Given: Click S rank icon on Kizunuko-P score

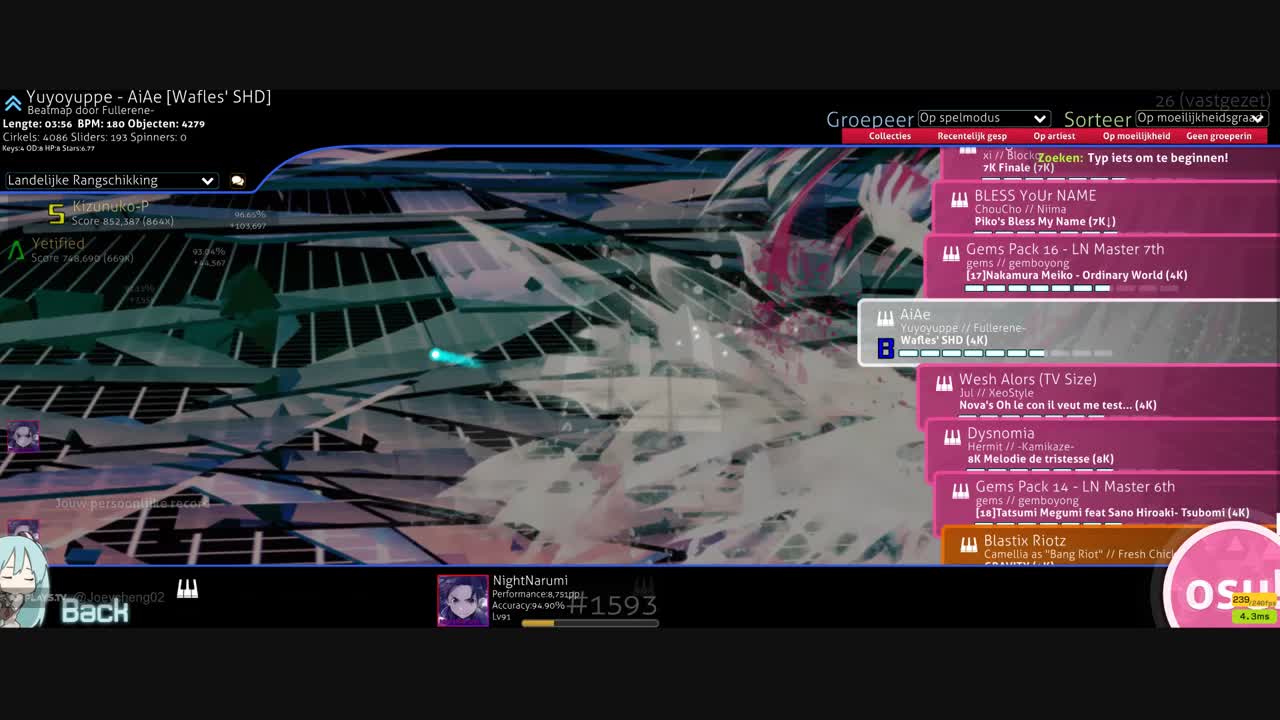Looking at the screenshot, I should 57,213.
